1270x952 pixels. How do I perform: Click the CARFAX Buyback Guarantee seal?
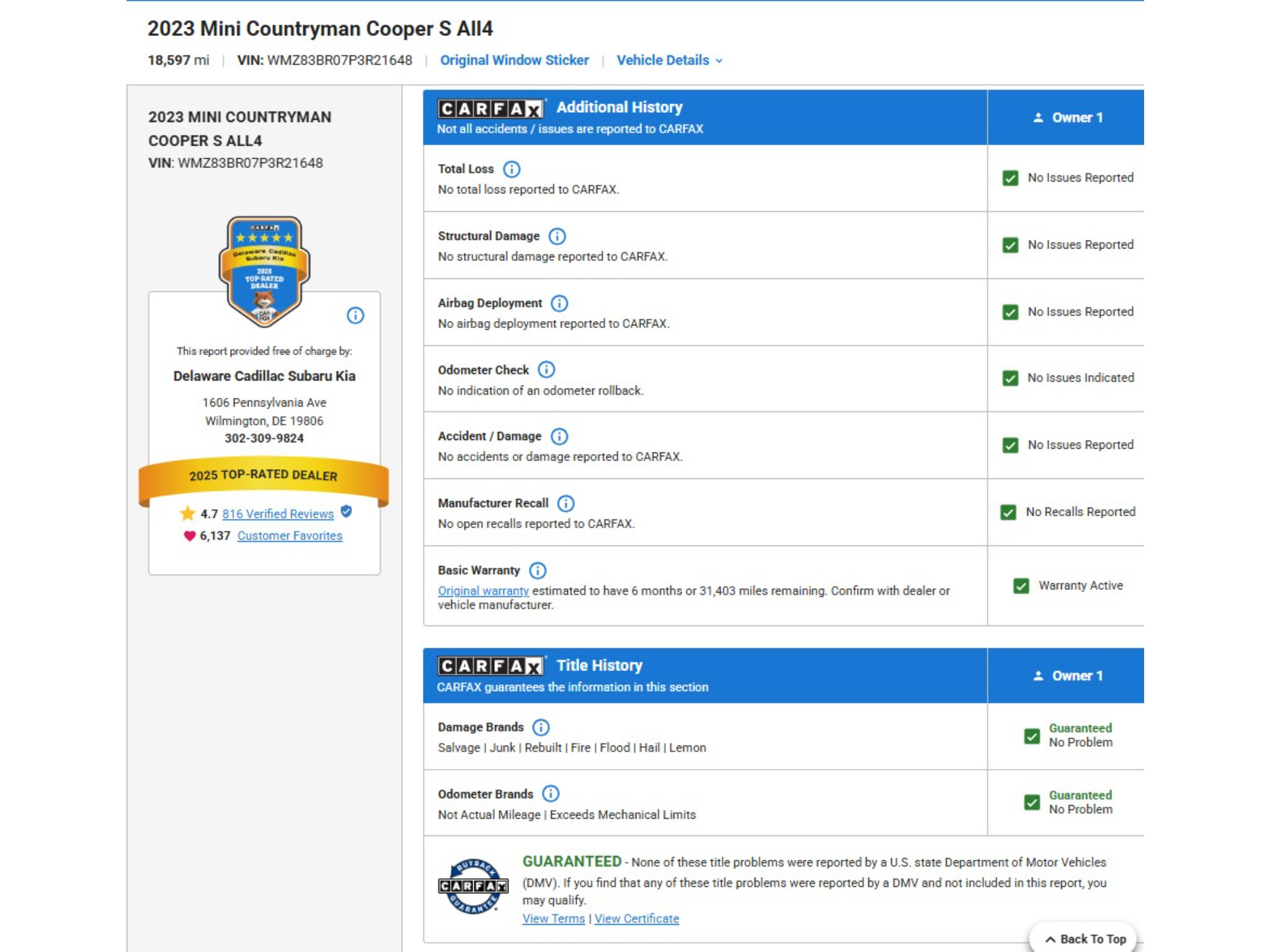coord(473,886)
